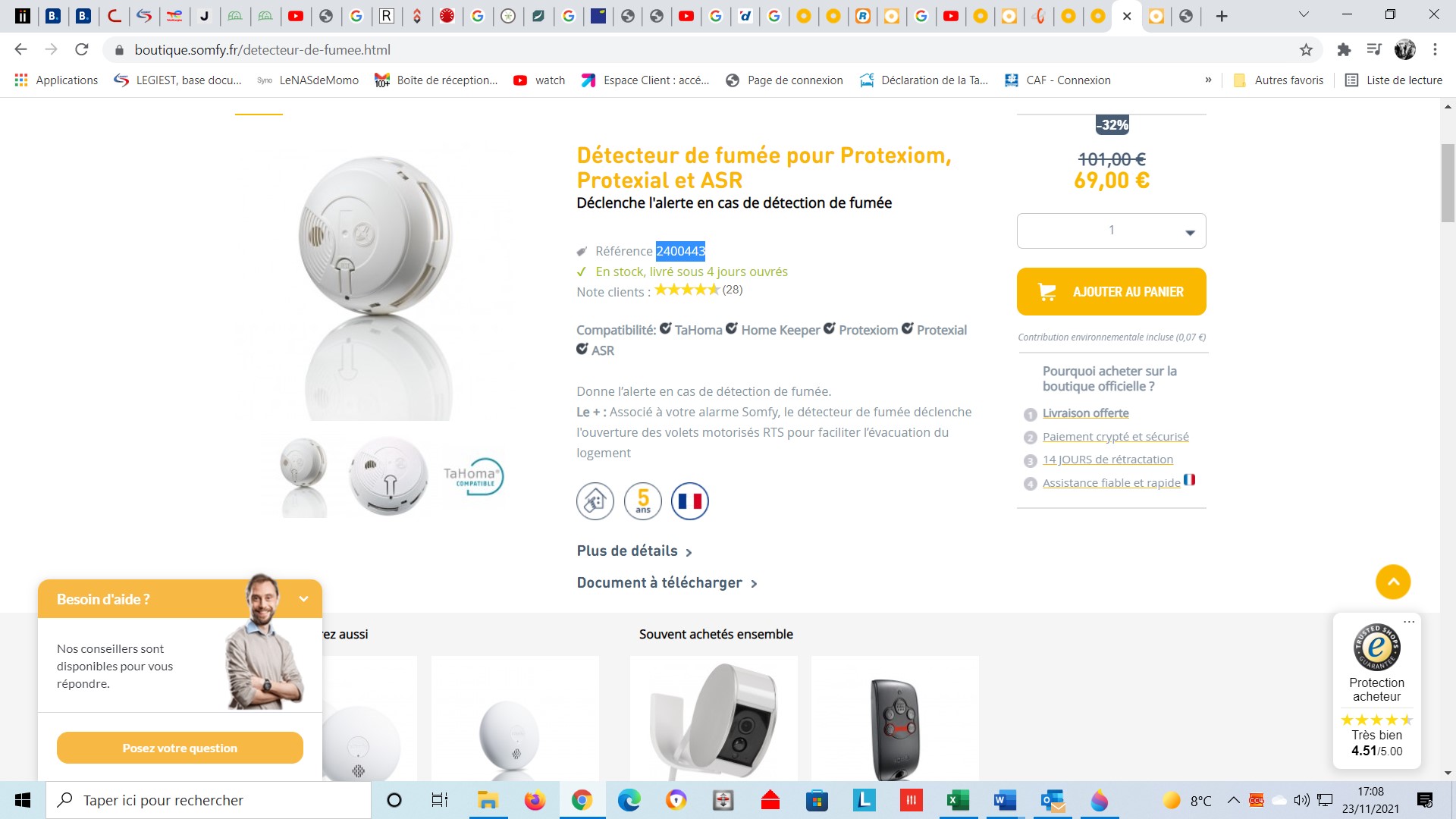This screenshot has width=1456, height=819.
Task: Click Ajouter au panier button
Action: [1112, 292]
